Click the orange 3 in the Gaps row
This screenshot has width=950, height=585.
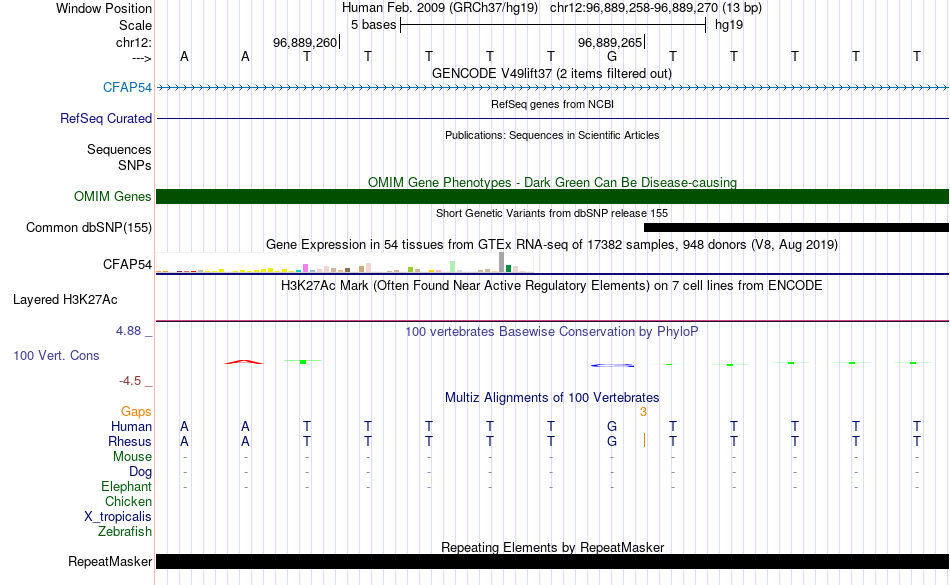tap(643, 412)
